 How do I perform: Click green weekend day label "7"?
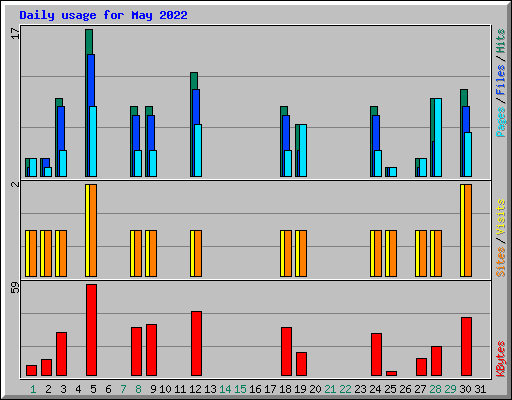pyautogui.click(x=123, y=389)
